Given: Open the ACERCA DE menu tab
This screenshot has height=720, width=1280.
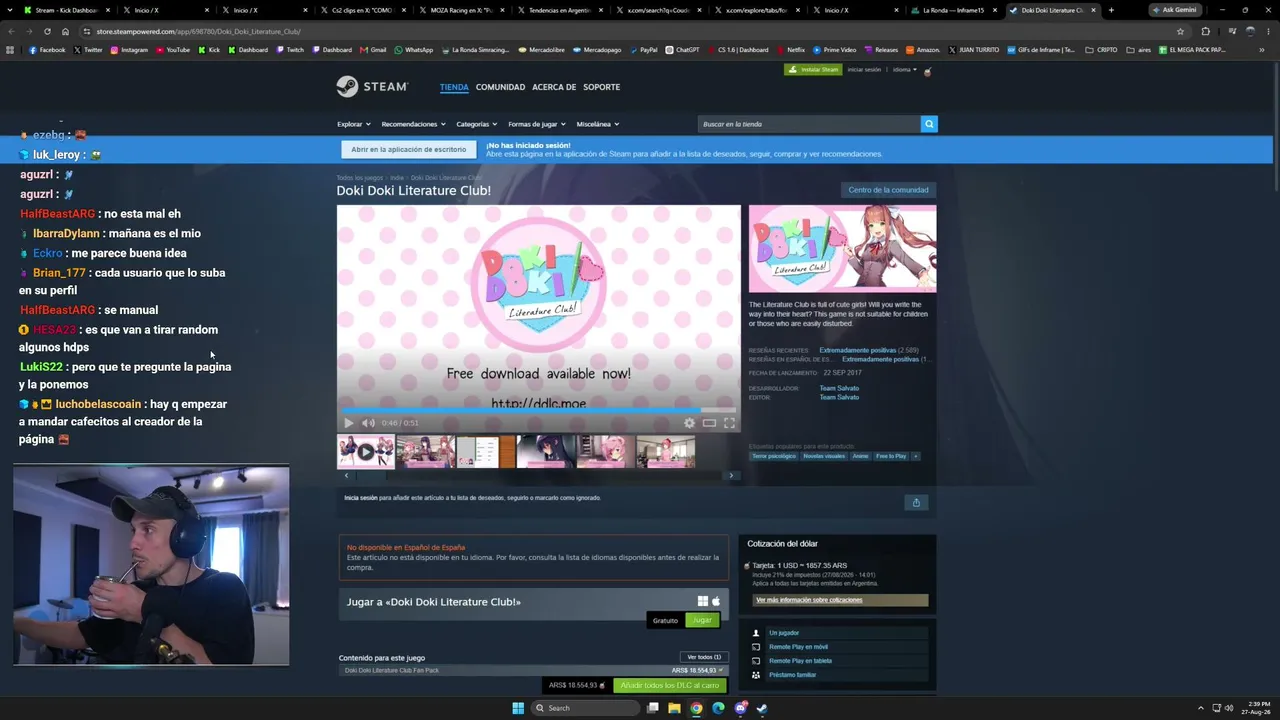Looking at the screenshot, I should [x=554, y=87].
